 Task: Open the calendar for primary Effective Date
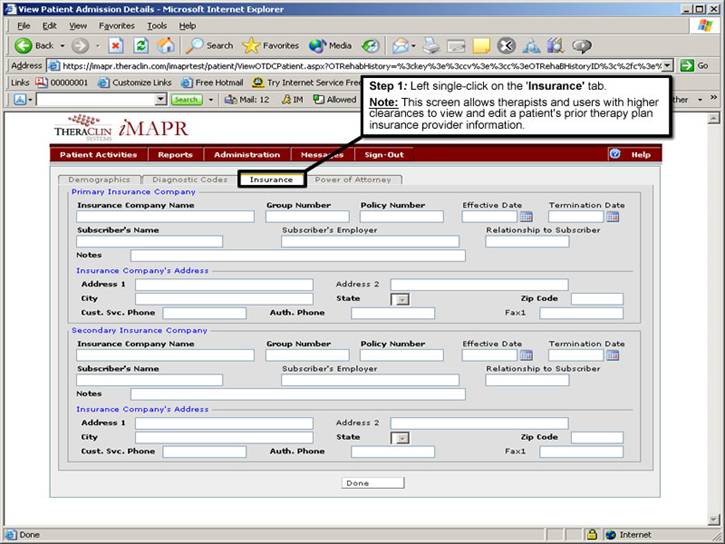point(526,216)
